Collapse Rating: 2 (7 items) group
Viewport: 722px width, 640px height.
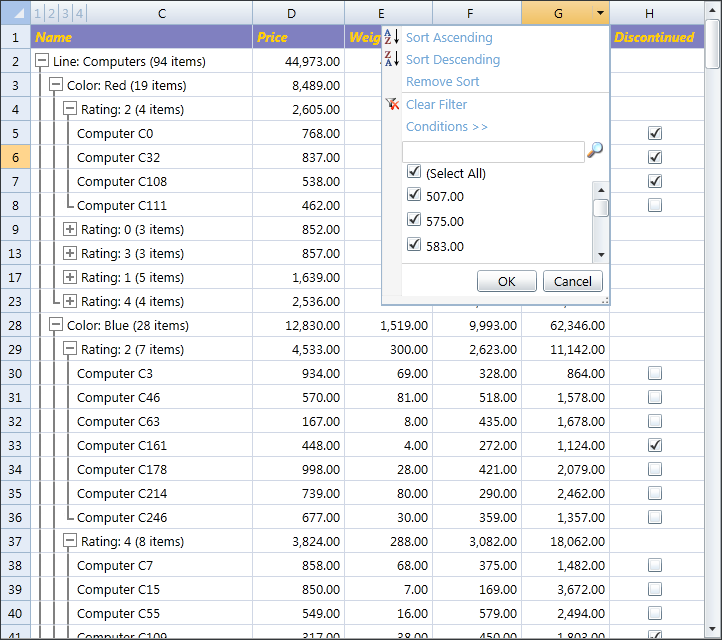(x=70, y=349)
